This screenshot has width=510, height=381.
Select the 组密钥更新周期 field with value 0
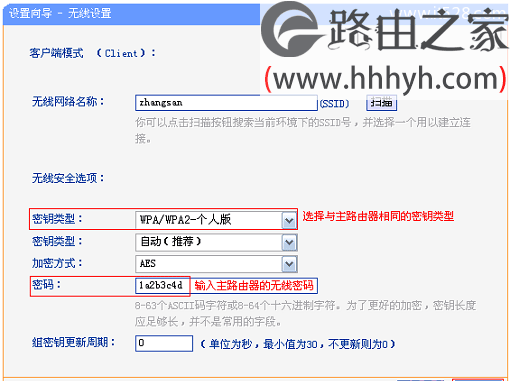(164, 343)
